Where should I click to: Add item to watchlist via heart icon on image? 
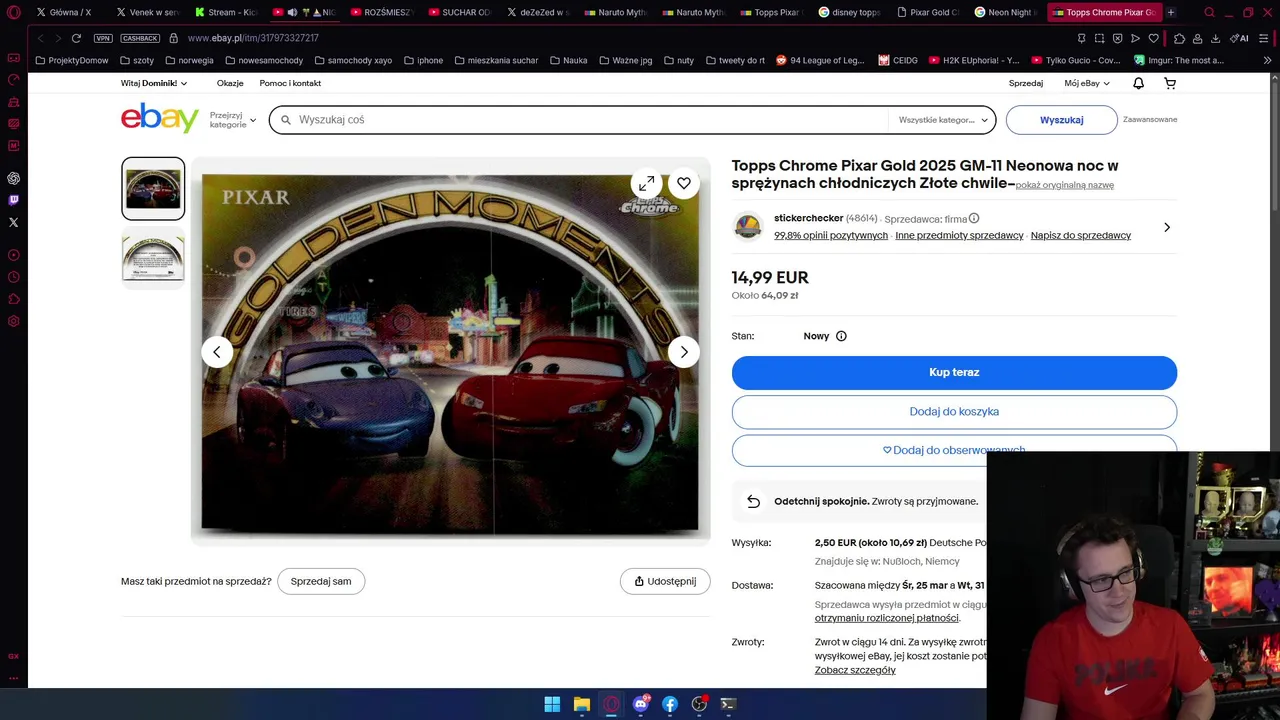coord(684,183)
